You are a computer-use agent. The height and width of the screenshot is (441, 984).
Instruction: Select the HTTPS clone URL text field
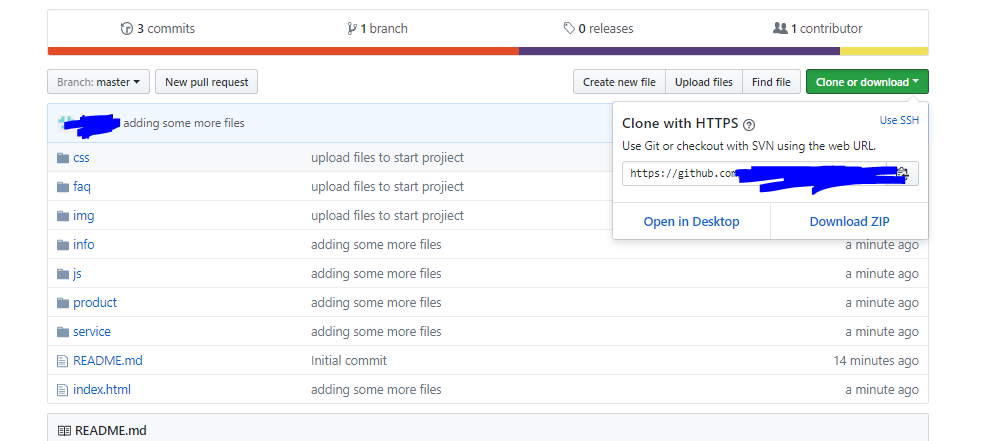(755, 173)
